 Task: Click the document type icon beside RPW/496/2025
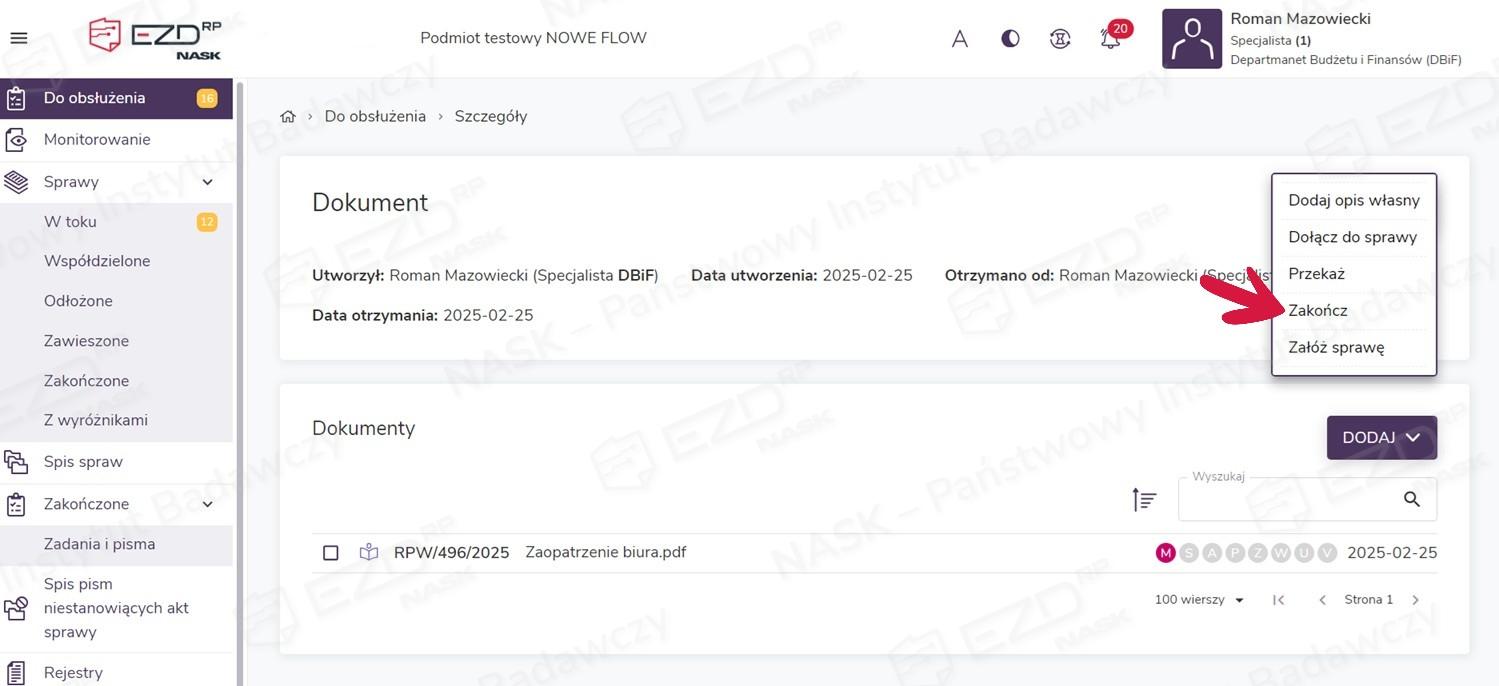click(369, 552)
